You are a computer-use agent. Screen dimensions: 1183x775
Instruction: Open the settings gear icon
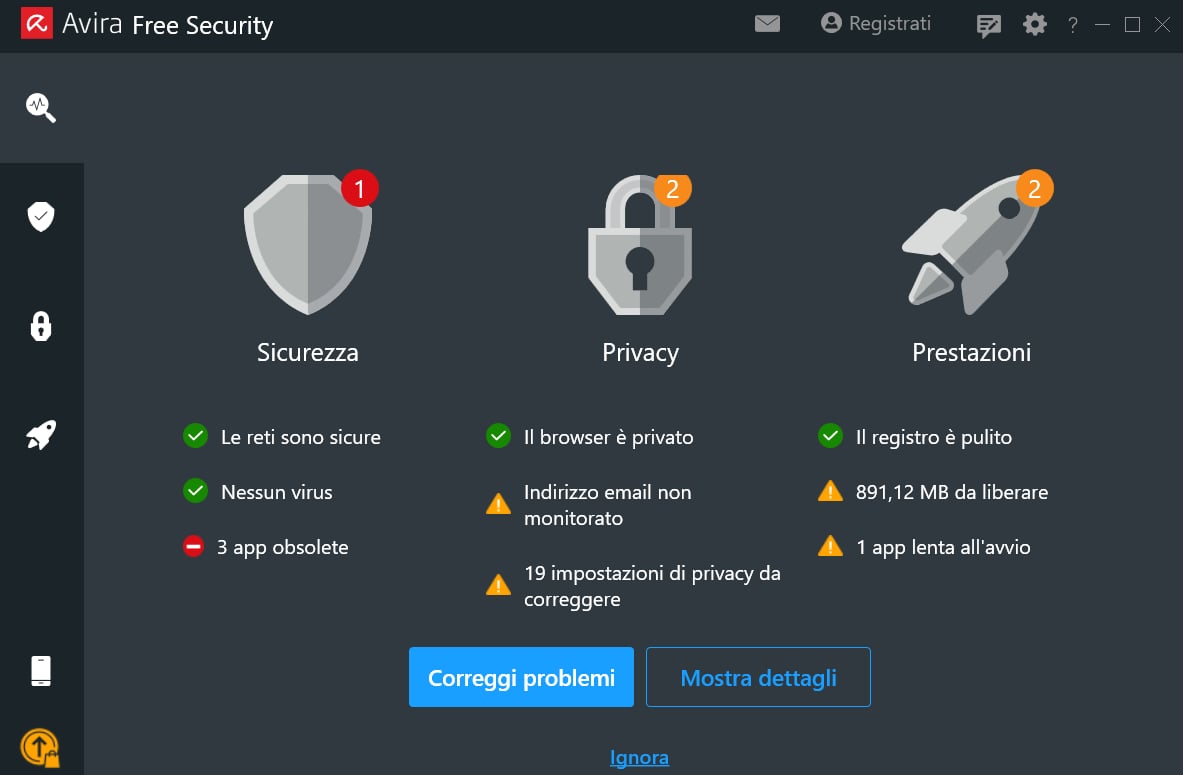point(1034,23)
